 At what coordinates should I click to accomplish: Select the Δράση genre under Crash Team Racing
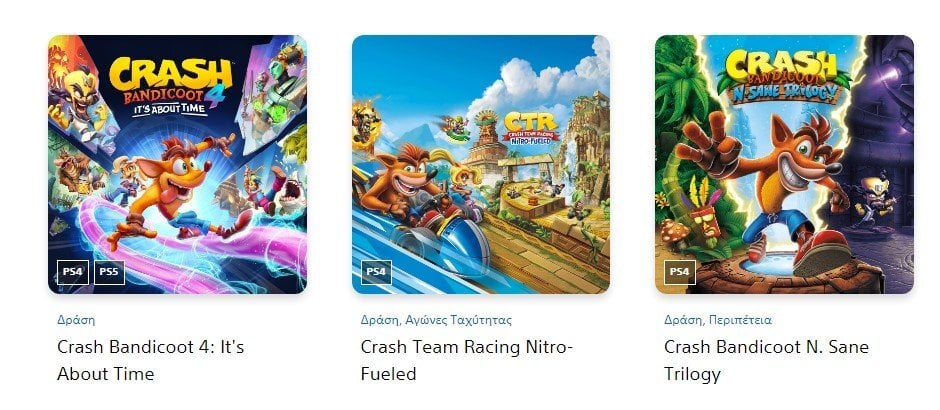380,320
